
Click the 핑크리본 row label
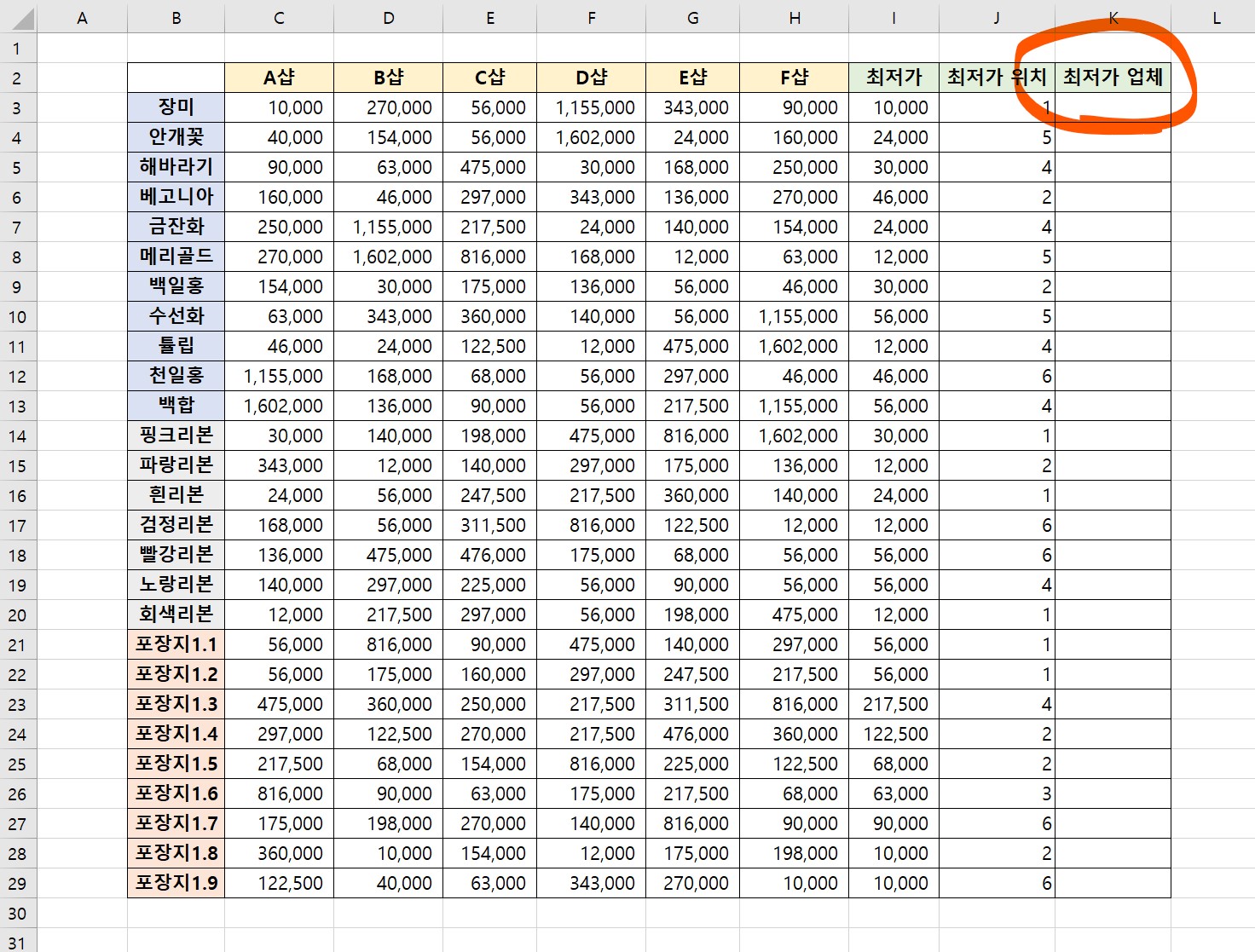click(x=176, y=436)
